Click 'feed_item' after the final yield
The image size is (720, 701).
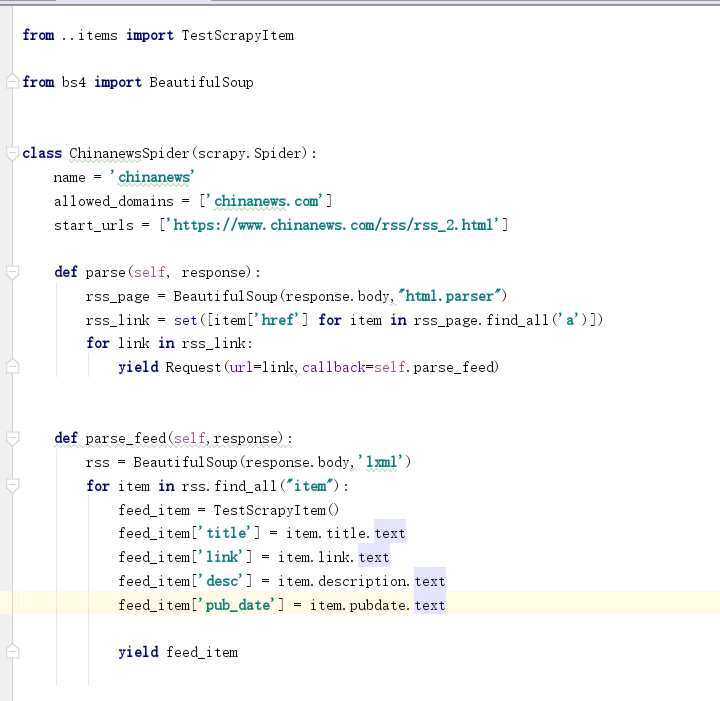pyautogui.click(x=202, y=652)
